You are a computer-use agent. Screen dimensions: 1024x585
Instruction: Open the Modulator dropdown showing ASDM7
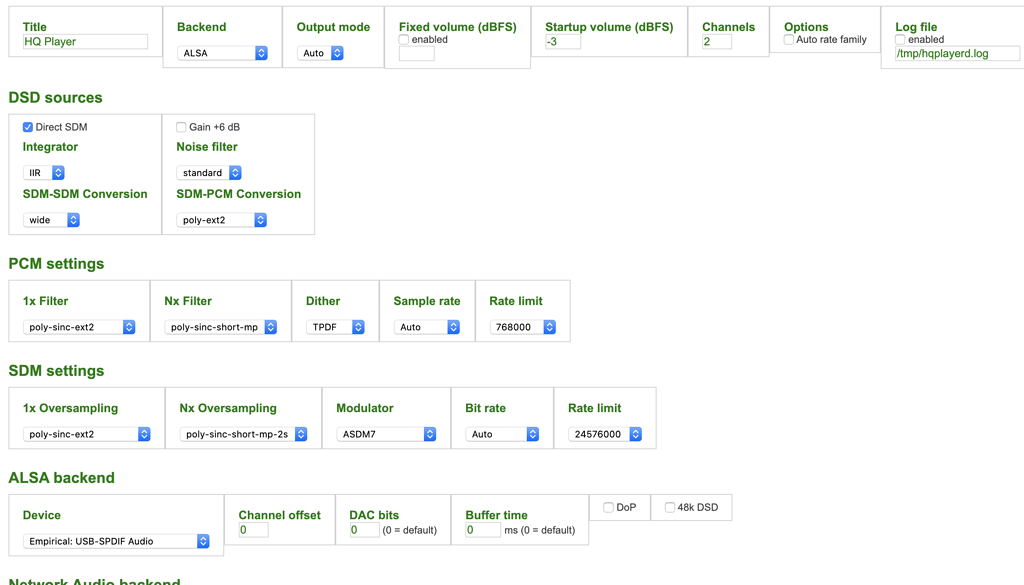pos(387,433)
